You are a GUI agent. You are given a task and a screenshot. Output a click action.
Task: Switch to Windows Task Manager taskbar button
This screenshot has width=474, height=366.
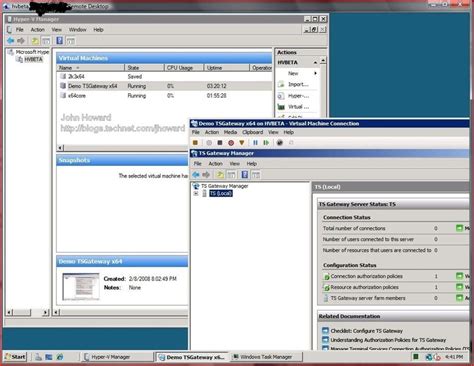tap(267, 357)
